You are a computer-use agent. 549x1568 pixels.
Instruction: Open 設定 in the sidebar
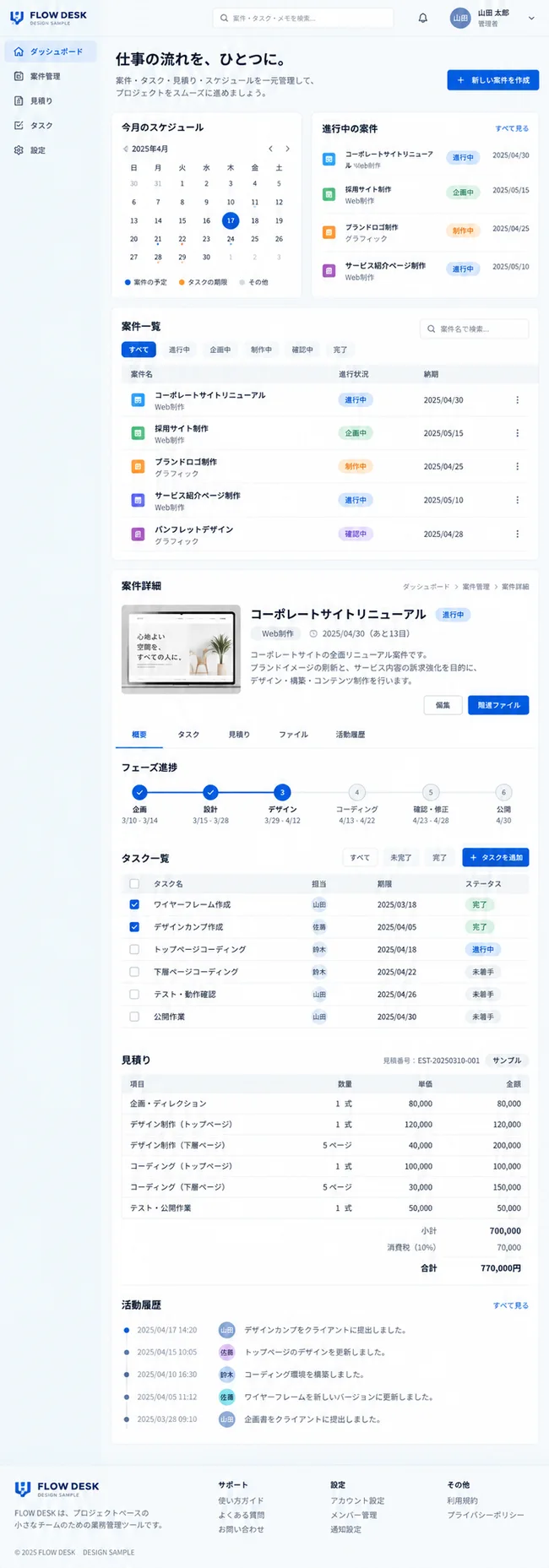(50, 149)
